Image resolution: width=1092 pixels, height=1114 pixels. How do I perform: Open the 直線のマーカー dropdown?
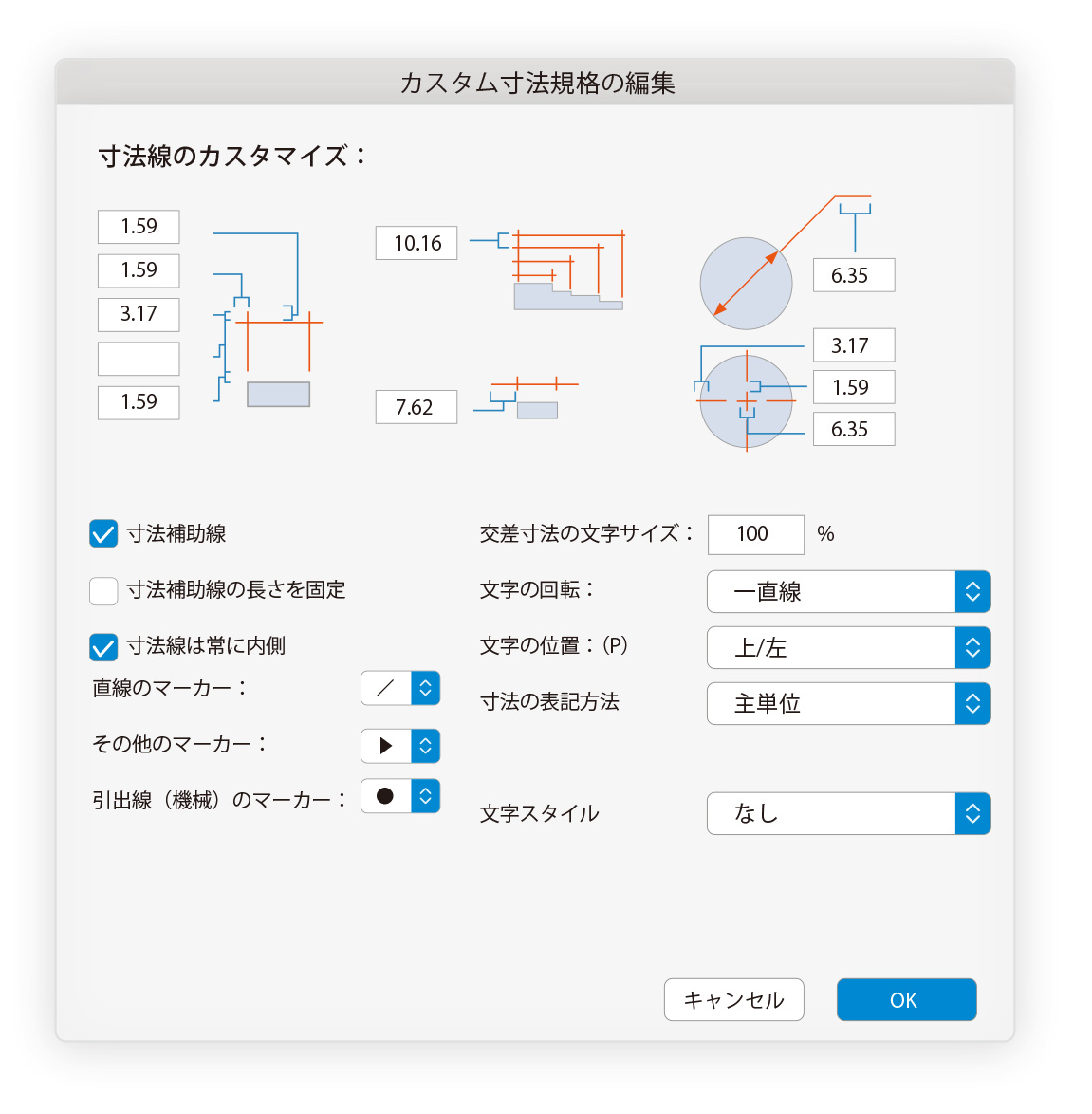click(400, 688)
